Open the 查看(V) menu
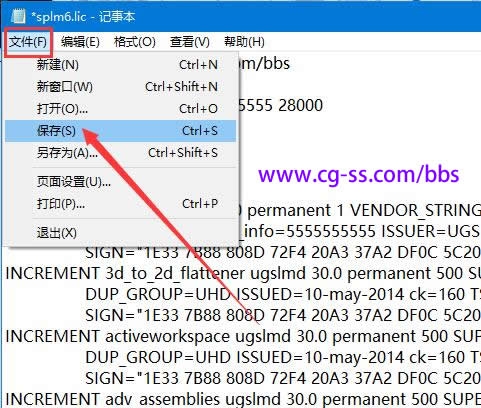Image resolution: width=481 pixels, height=408 pixels. click(x=190, y=42)
